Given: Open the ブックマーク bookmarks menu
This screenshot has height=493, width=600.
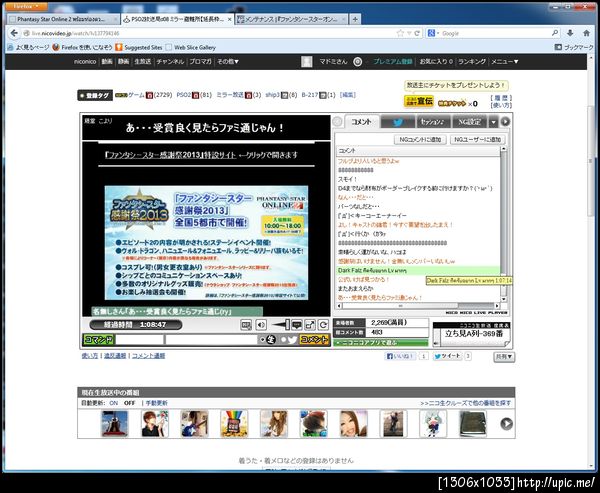Looking at the screenshot, I should pyautogui.click(x=574, y=47).
